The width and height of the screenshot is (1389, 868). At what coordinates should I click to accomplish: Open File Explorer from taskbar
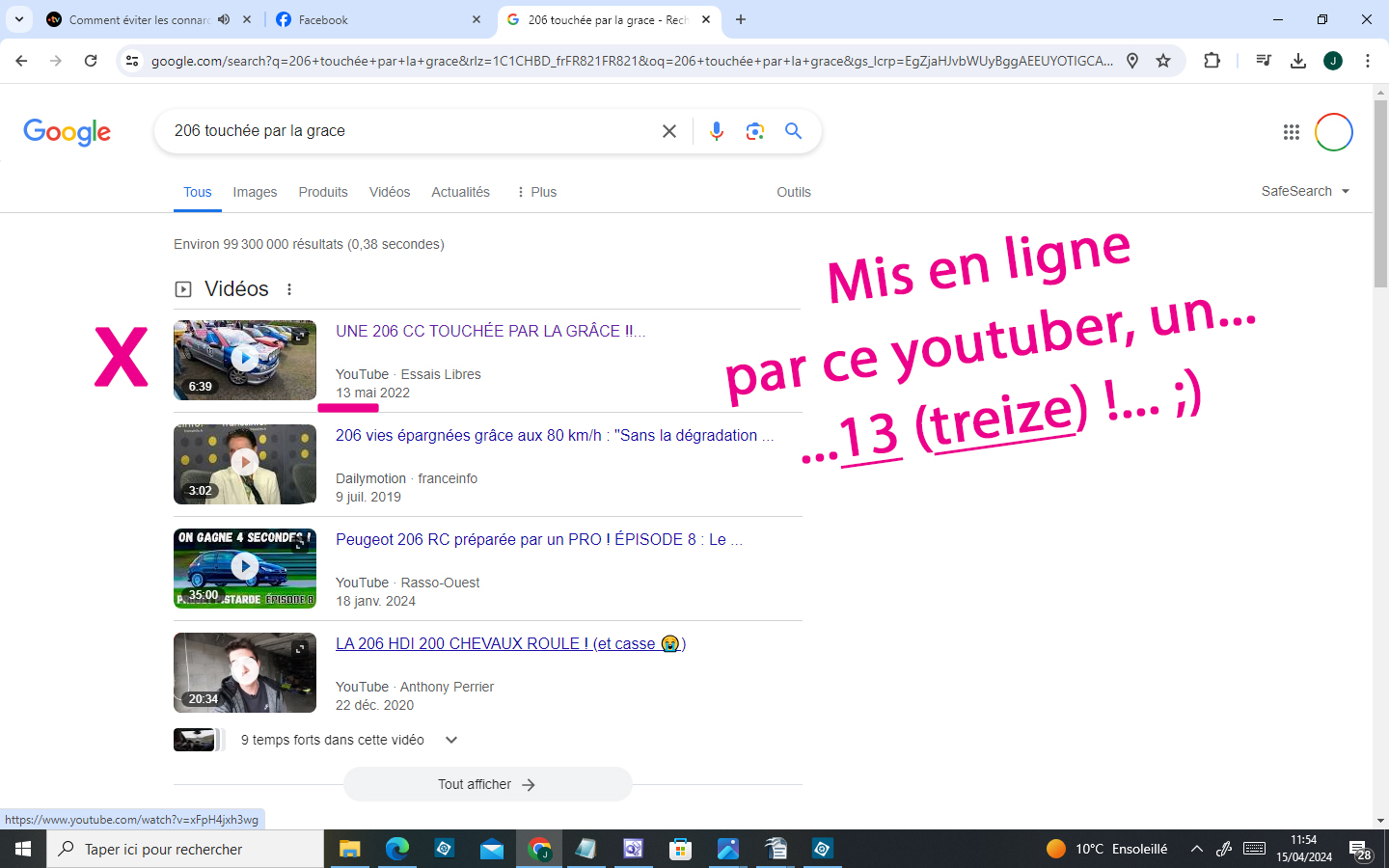pos(349,849)
